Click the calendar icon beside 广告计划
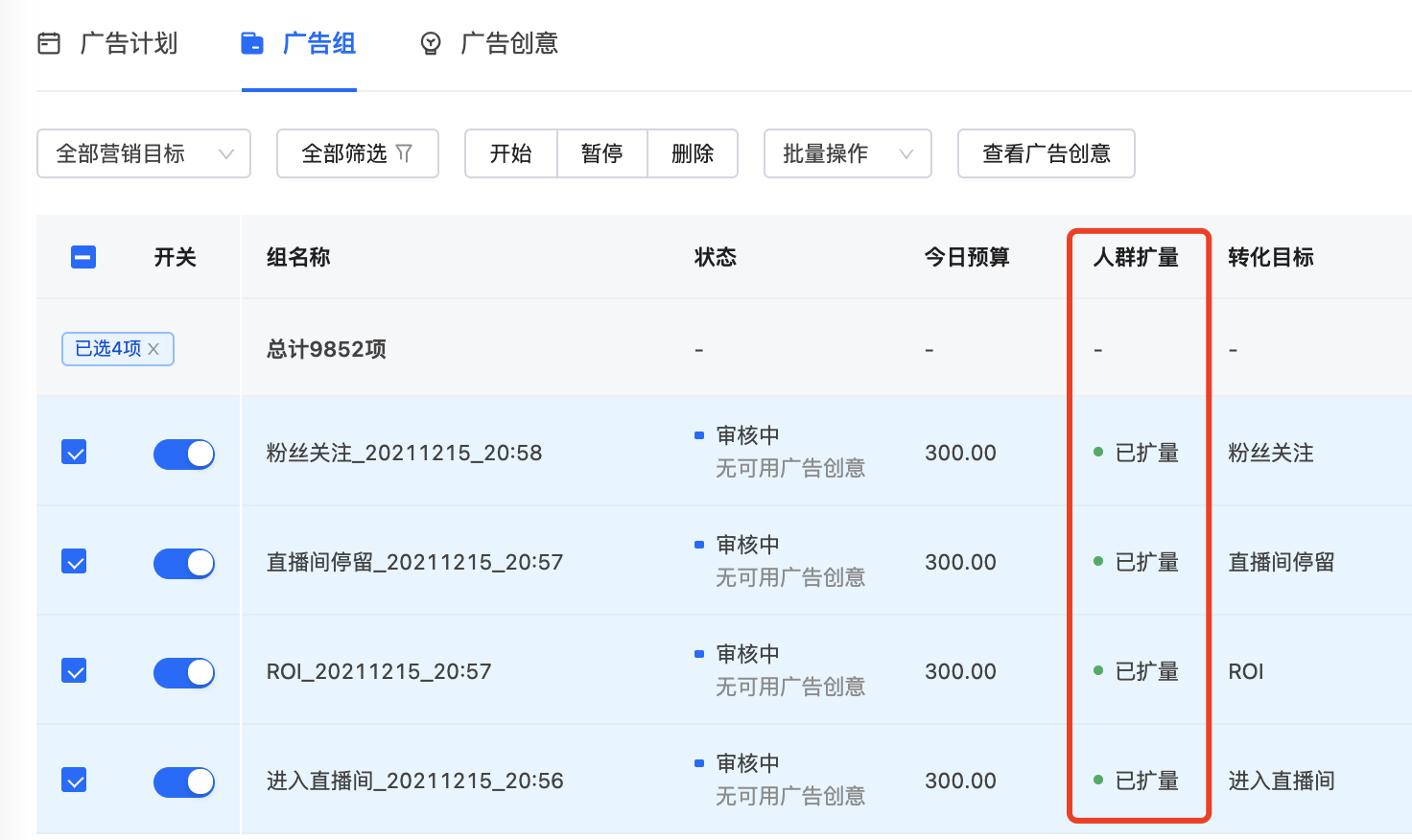Screen dimensions: 1412x840 (49, 43)
